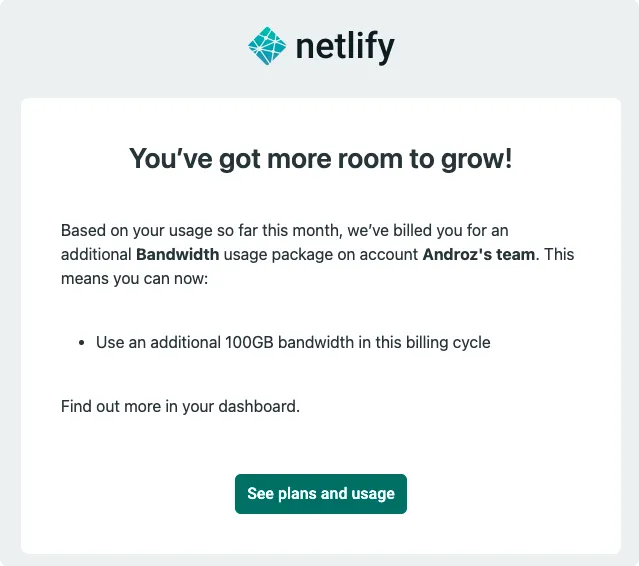
Task: Select the bold "Bandwidth" word
Action: tap(177, 254)
